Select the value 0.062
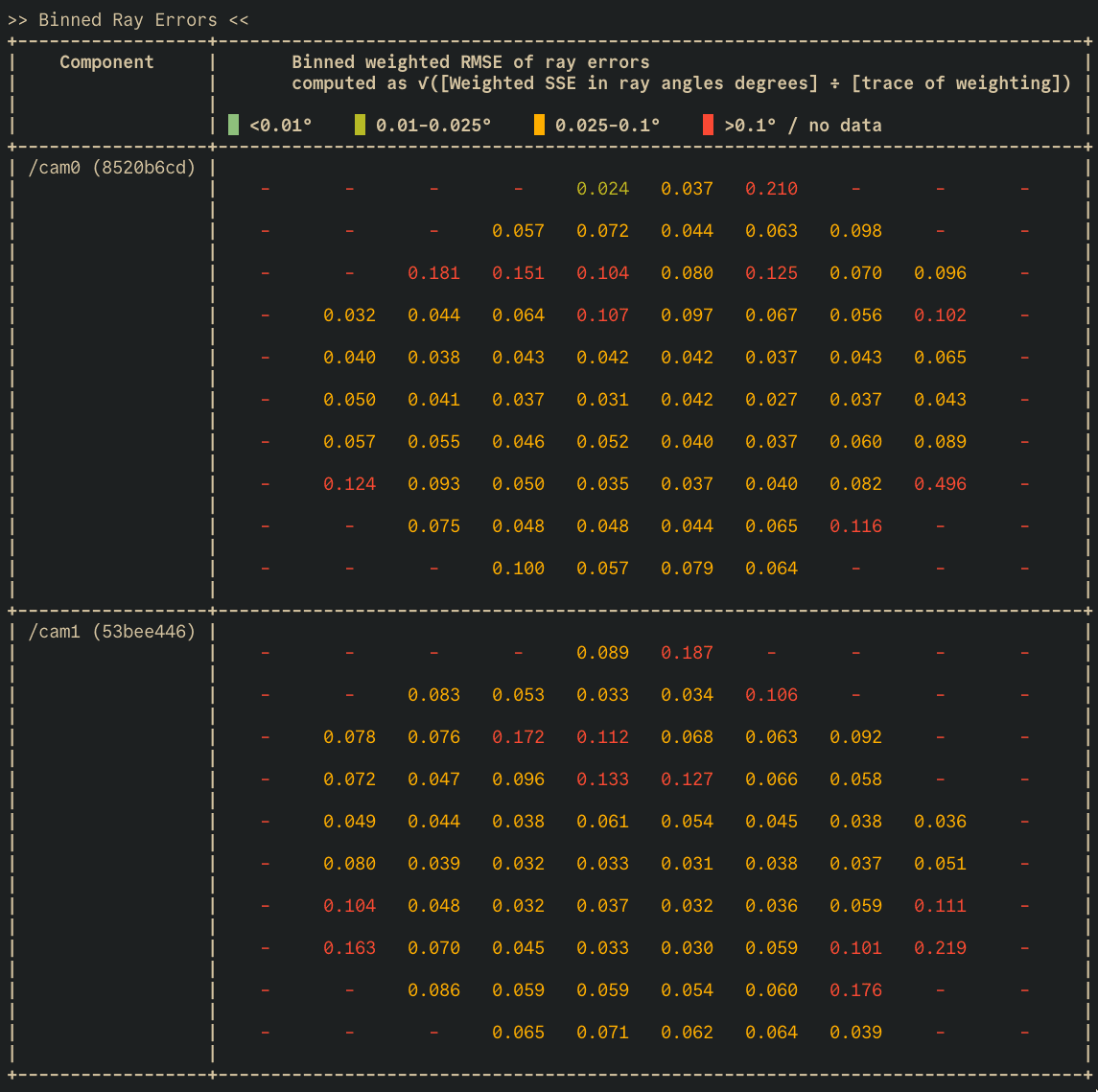This screenshot has width=1098, height=1092. coord(687,1033)
